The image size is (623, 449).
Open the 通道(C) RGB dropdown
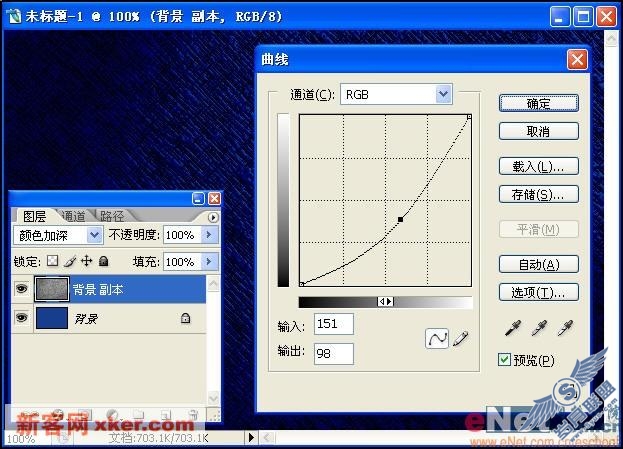(443, 95)
